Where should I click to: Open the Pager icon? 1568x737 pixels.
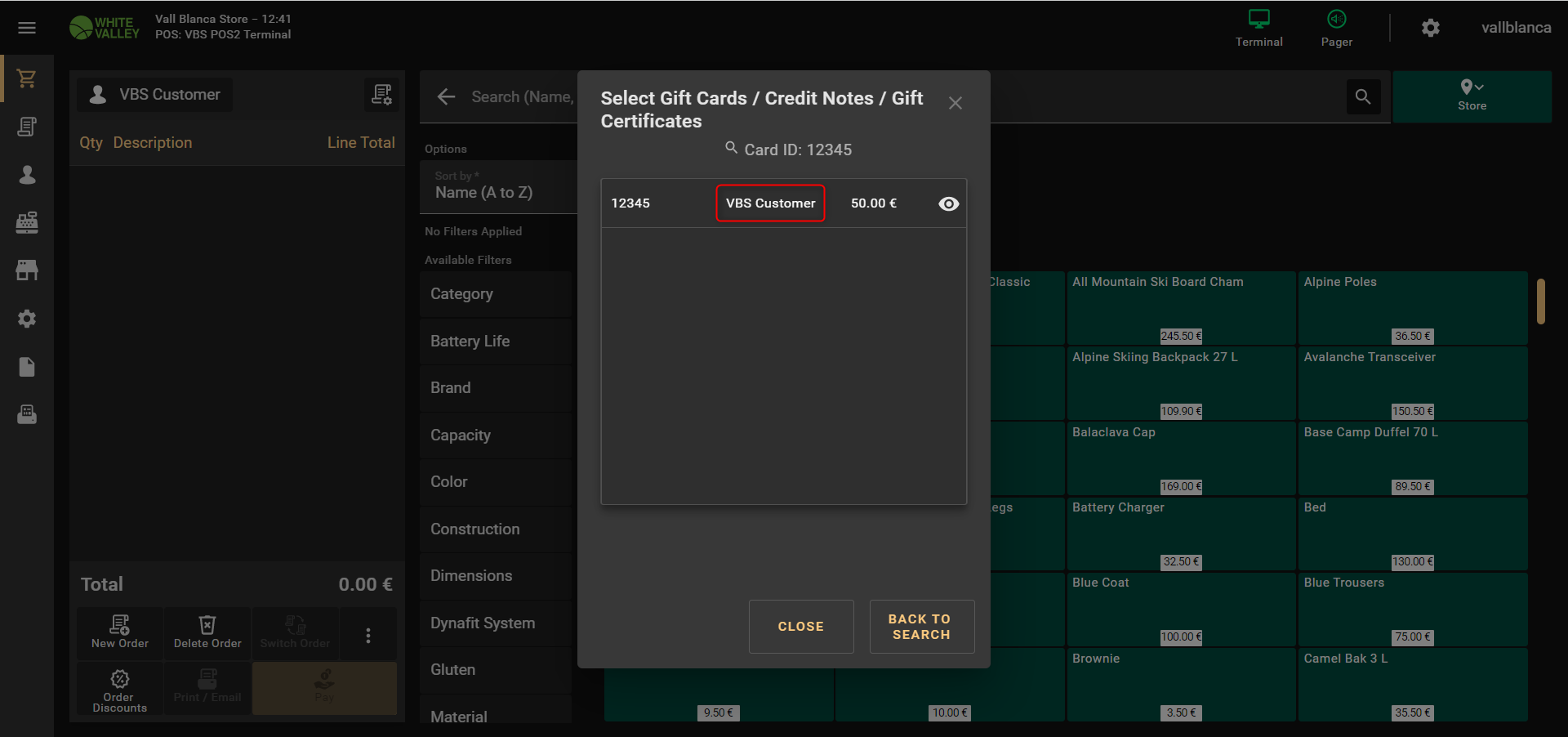click(1336, 28)
